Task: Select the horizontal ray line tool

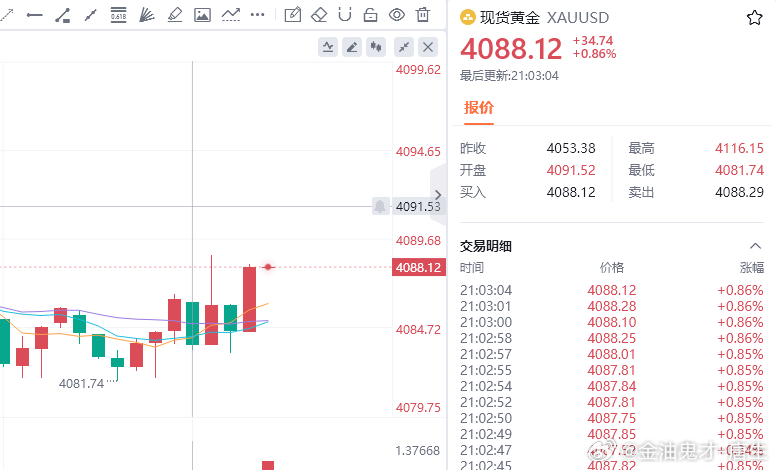Action: (34, 15)
